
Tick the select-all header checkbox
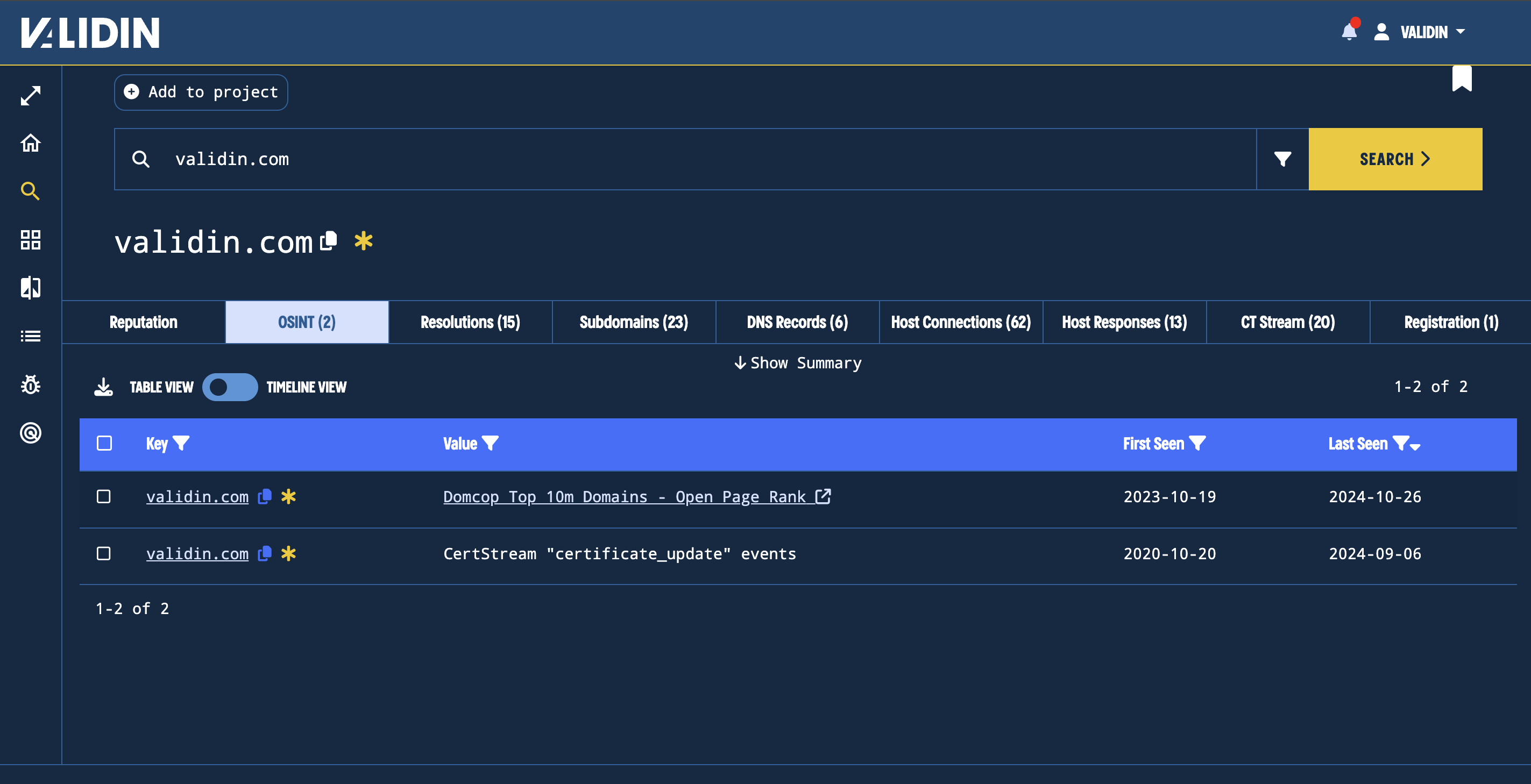[104, 443]
